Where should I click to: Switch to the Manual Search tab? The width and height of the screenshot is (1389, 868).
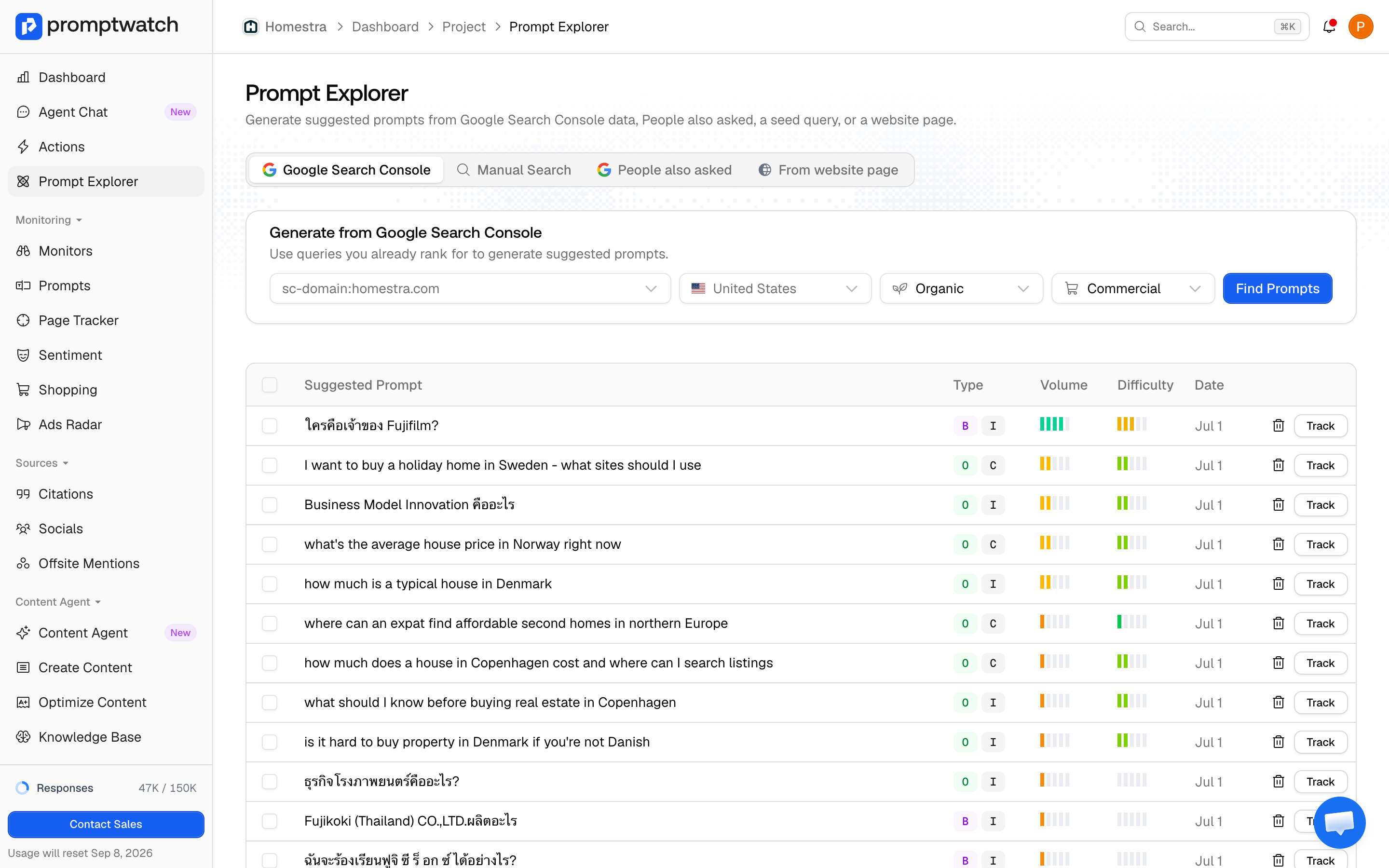[514, 170]
